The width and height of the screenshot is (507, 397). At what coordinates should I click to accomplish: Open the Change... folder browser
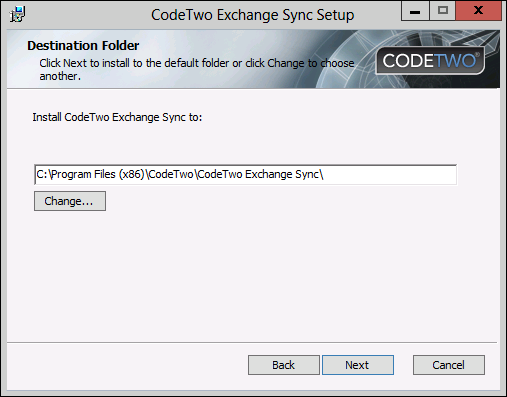tap(70, 201)
